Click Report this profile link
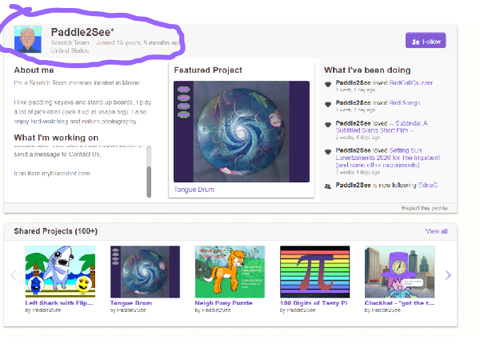The height and width of the screenshot is (360, 480). pos(424,208)
